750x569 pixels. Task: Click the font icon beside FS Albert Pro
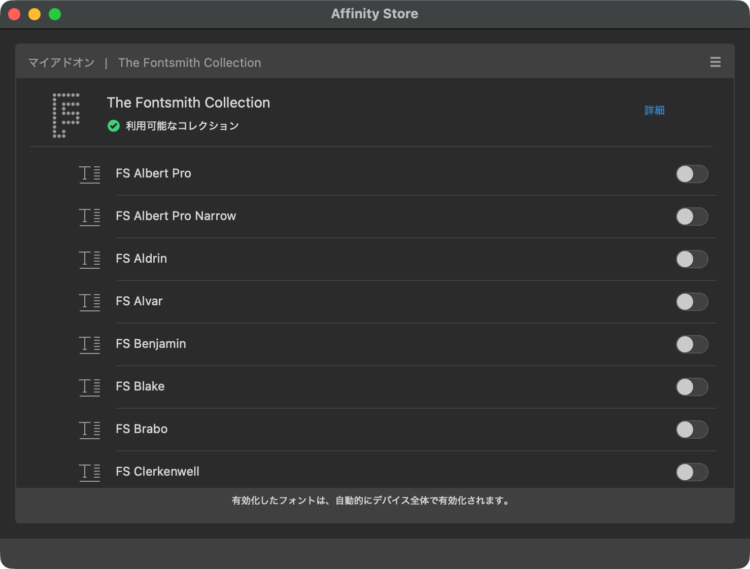click(x=90, y=174)
